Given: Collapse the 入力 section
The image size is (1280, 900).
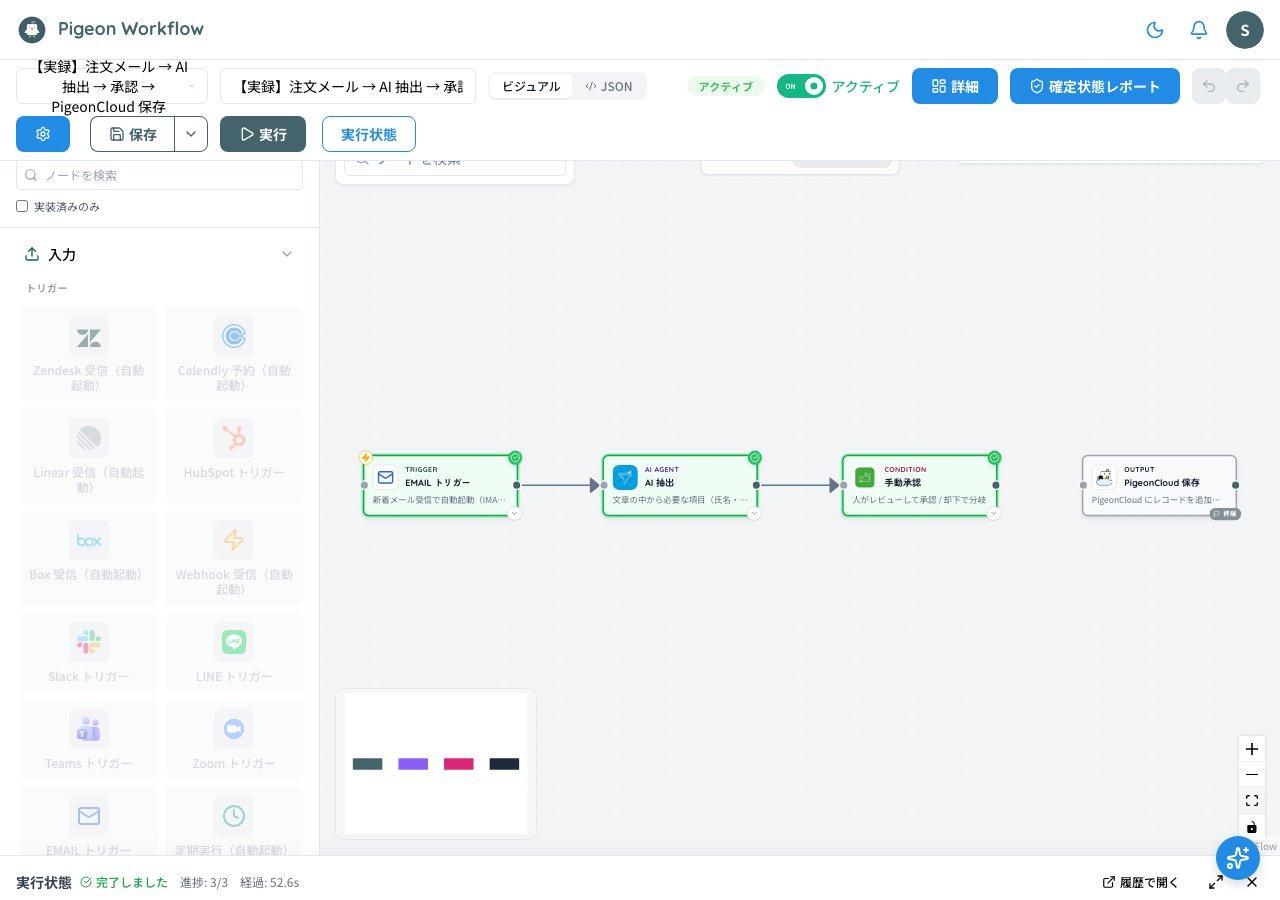Looking at the screenshot, I should pos(287,254).
